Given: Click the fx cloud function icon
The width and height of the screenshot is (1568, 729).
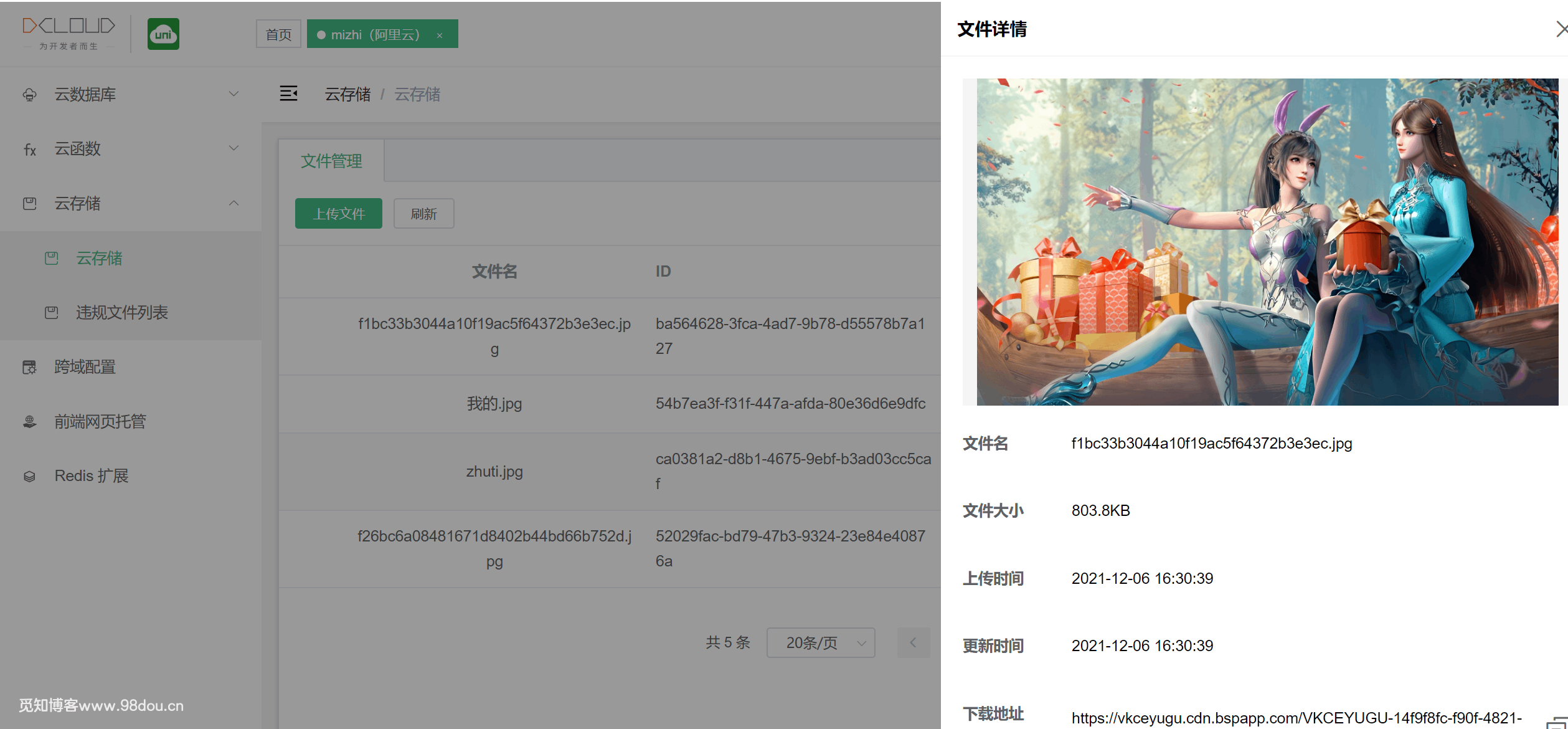Looking at the screenshot, I should (x=29, y=150).
